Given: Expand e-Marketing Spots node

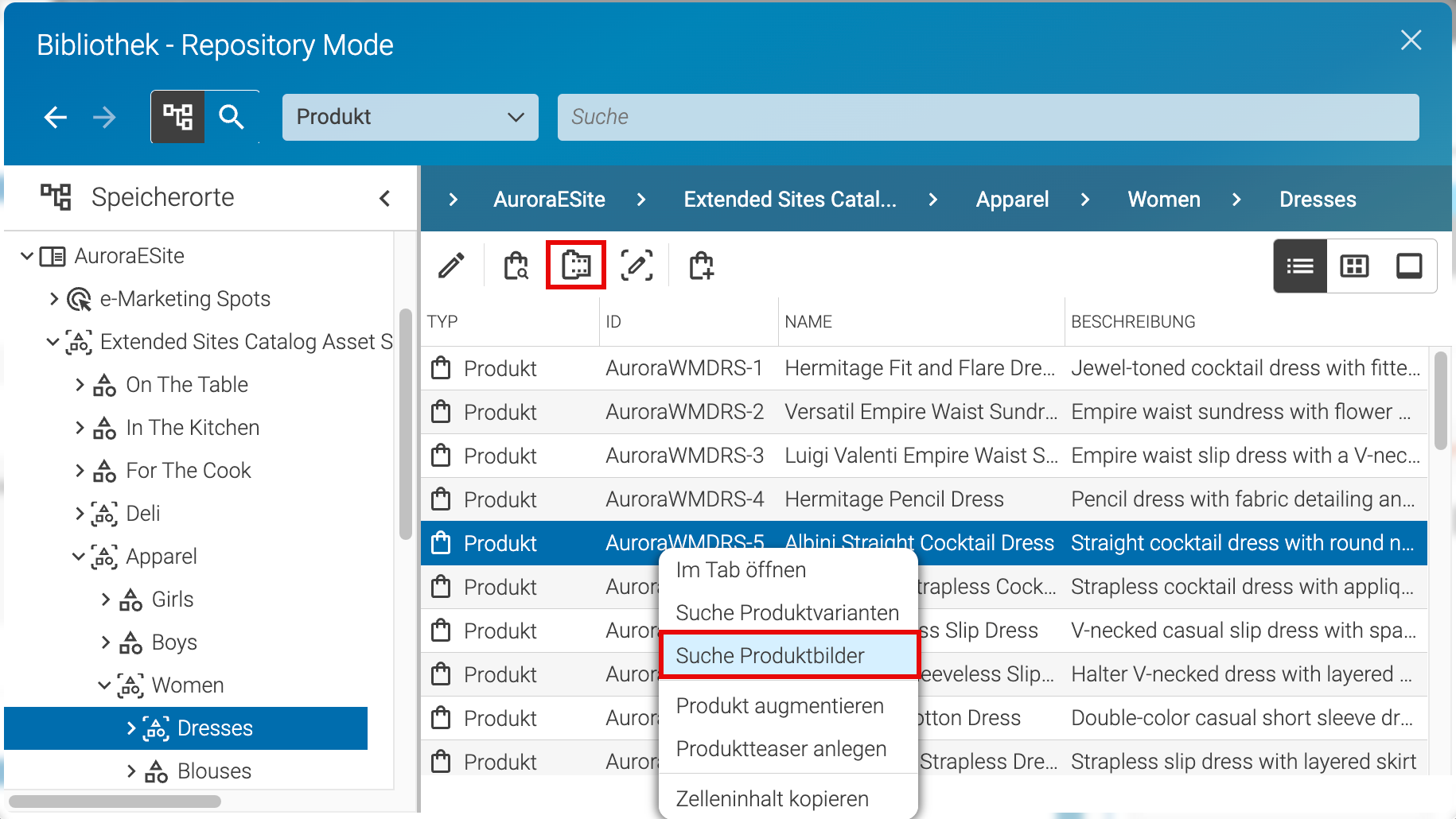Looking at the screenshot, I should pos(53,299).
